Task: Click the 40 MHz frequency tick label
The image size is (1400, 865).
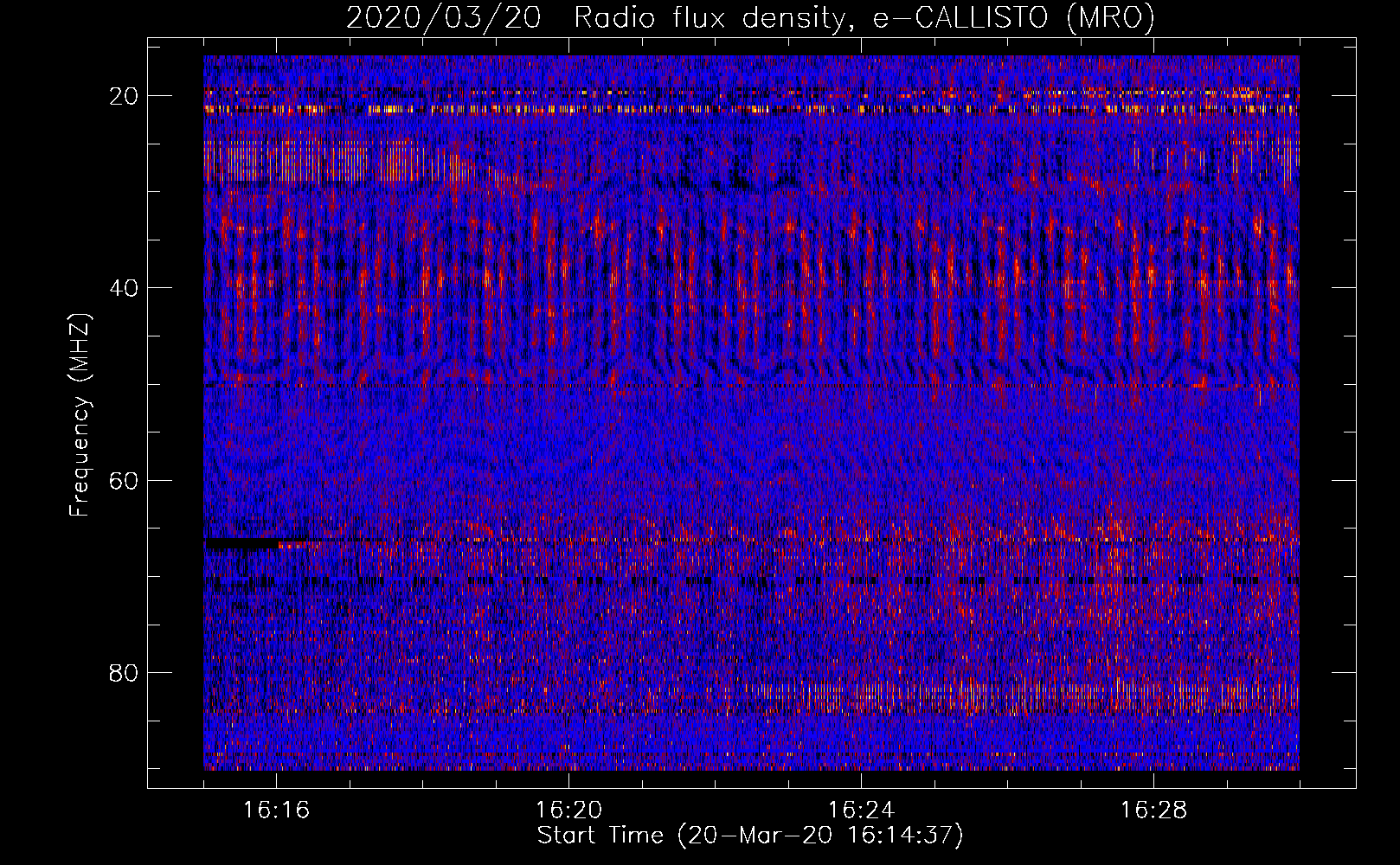Action: (125, 288)
